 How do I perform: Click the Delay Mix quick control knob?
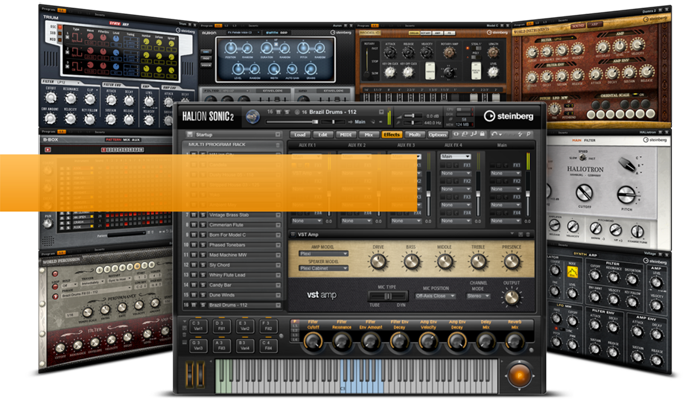[x=485, y=341]
